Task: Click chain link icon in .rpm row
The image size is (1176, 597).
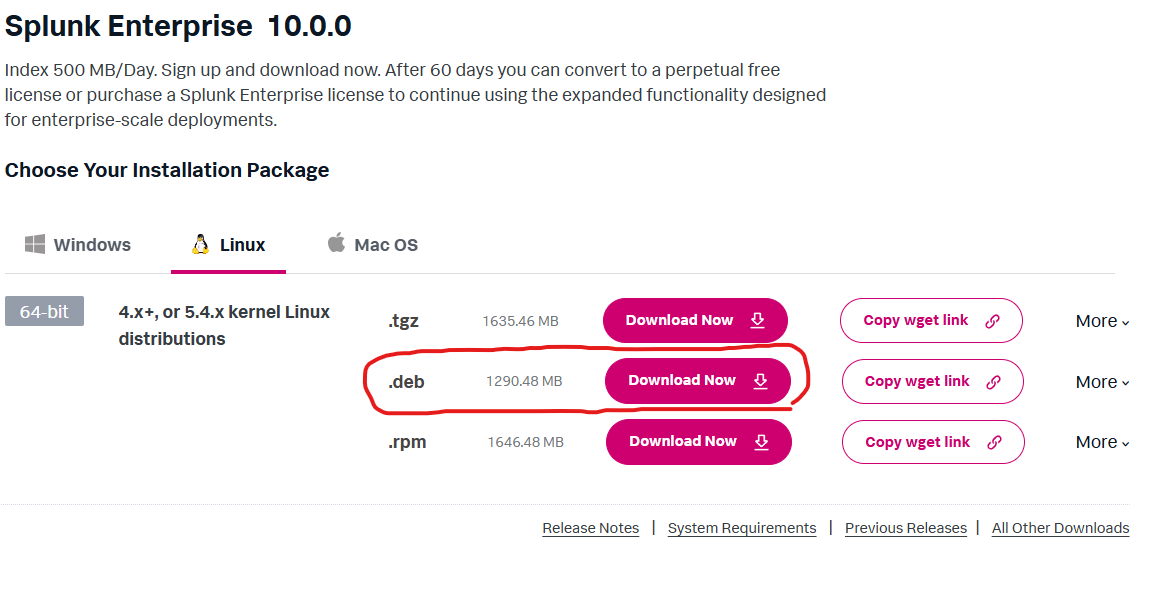Action: point(994,442)
